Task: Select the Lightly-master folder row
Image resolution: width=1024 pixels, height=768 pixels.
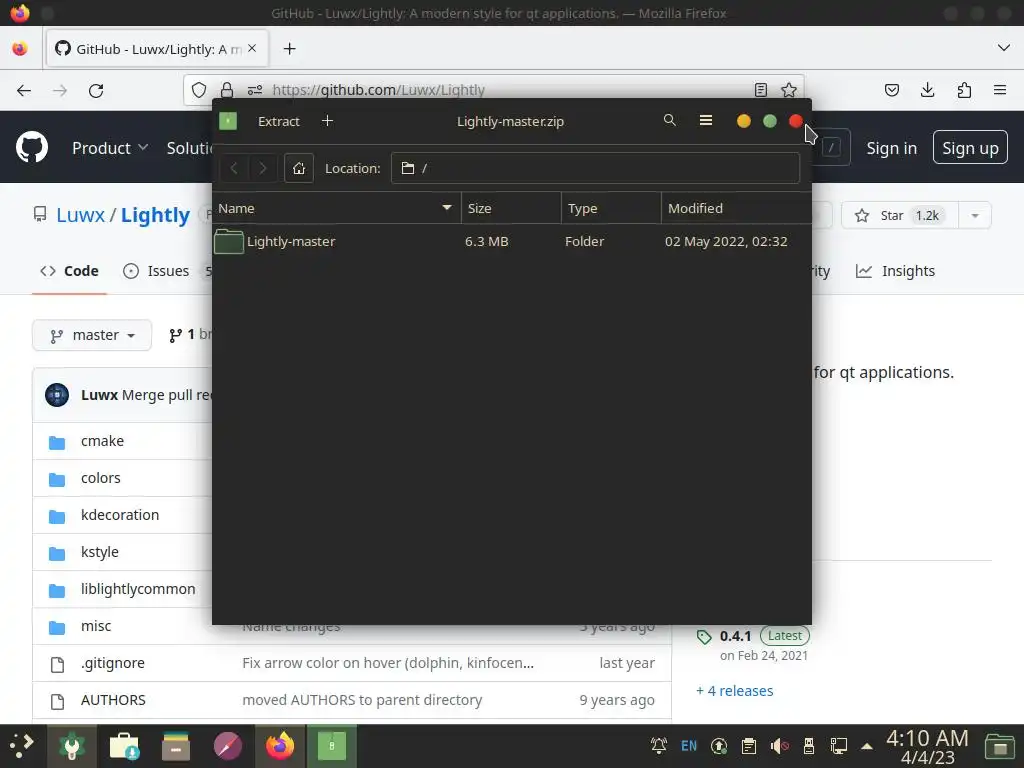Action: point(511,242)
